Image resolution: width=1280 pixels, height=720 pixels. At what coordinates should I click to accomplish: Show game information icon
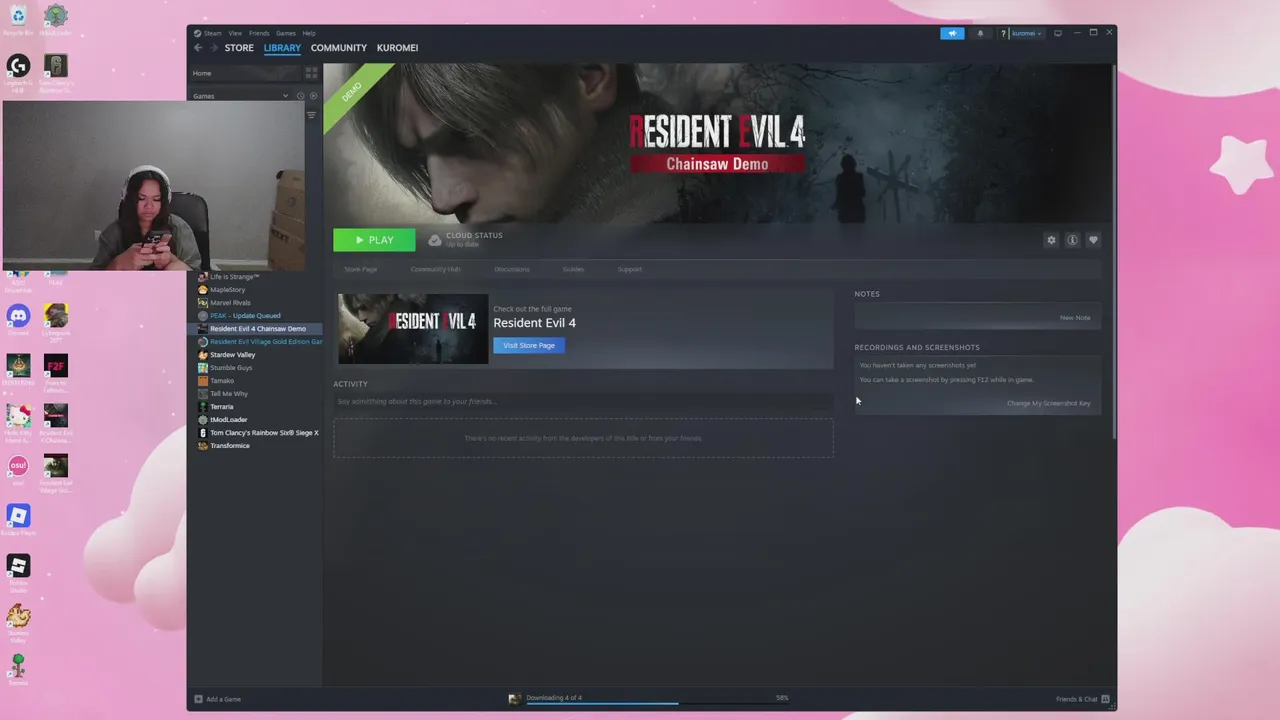tap(1072, 240)
